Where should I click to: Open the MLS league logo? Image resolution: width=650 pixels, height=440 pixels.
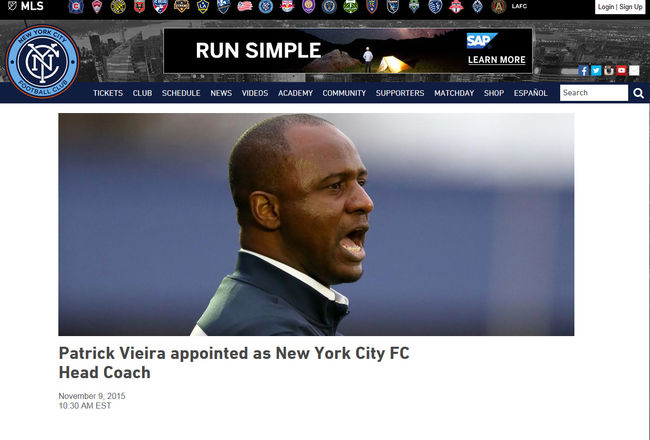[26, 6]
